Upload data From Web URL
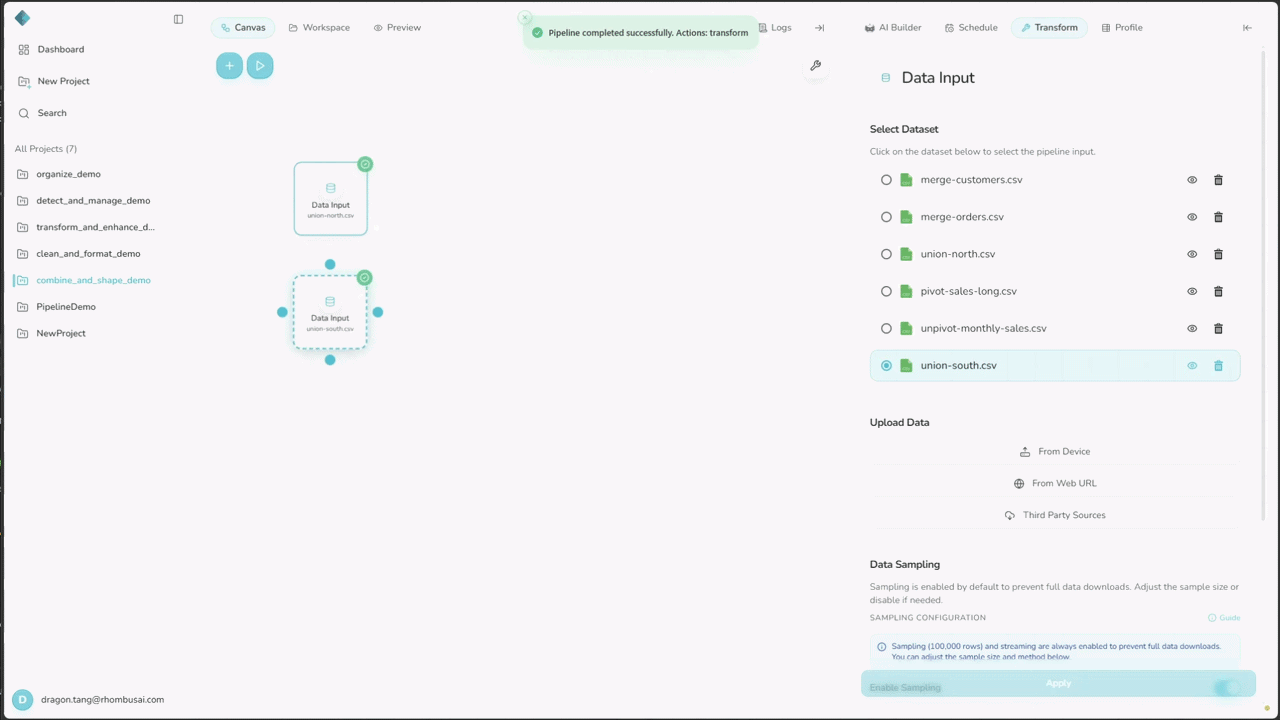The height and width of the screenshot is (720, 1280). point(1055,484)
